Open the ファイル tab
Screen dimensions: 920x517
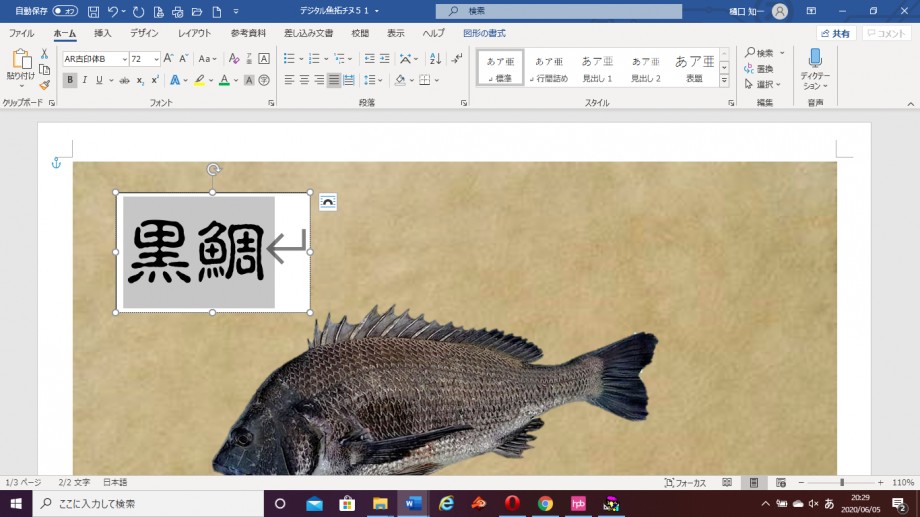[x=21, y=33]
